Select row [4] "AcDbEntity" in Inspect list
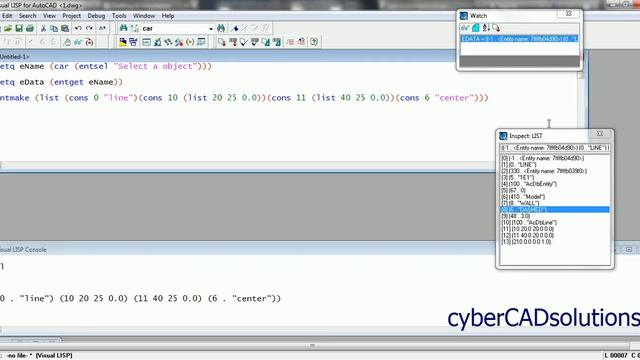Screen dimensions: 640x360 [x=554, y=184]
